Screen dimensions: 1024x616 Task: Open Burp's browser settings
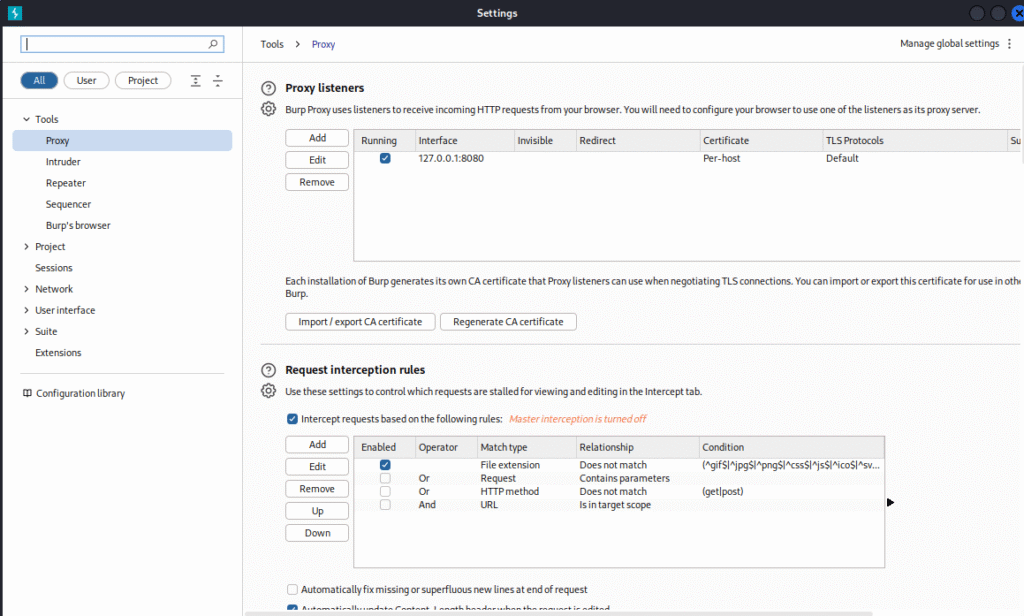[x=78, y=225]
